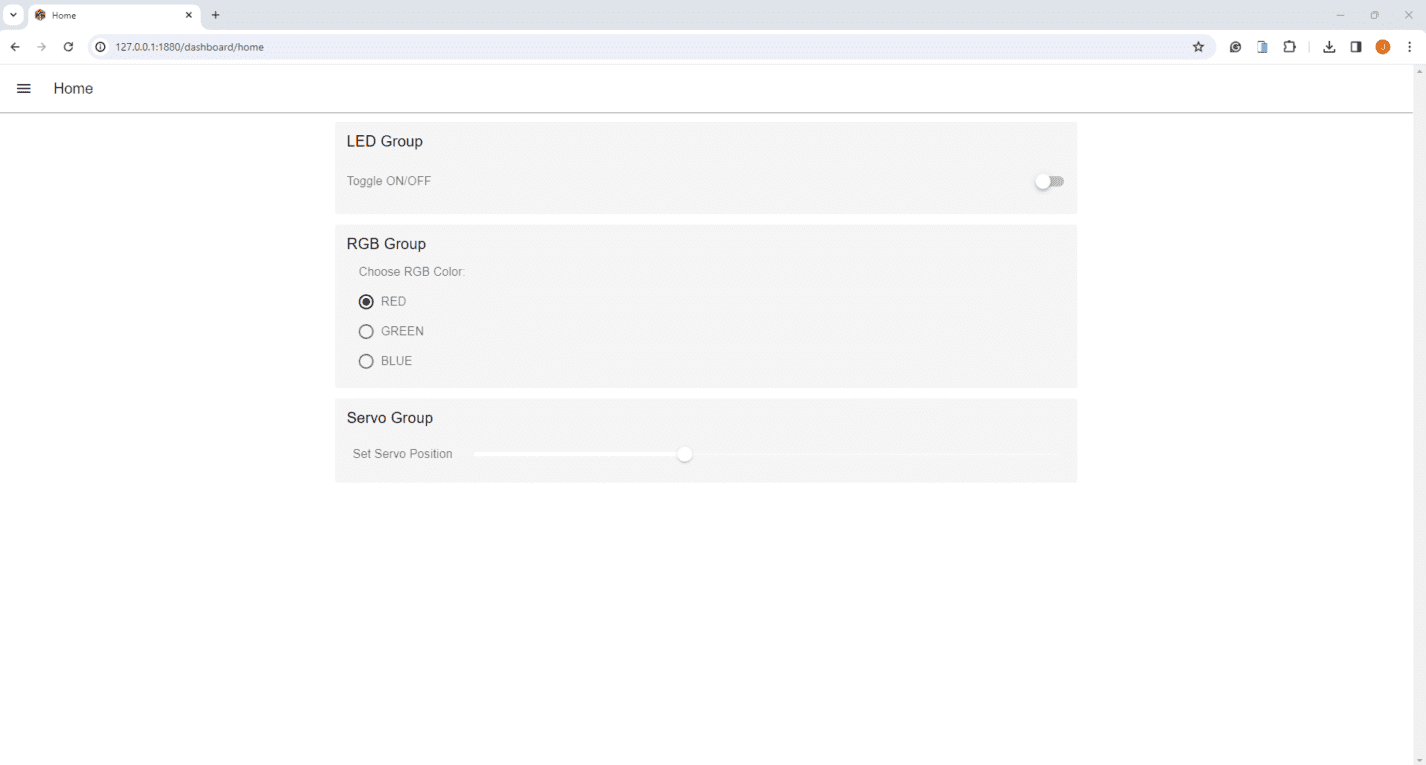Viewport: 1426px width, 765px height.
Task: Open the Chrome profile avatar
Action: (1383, 47)
